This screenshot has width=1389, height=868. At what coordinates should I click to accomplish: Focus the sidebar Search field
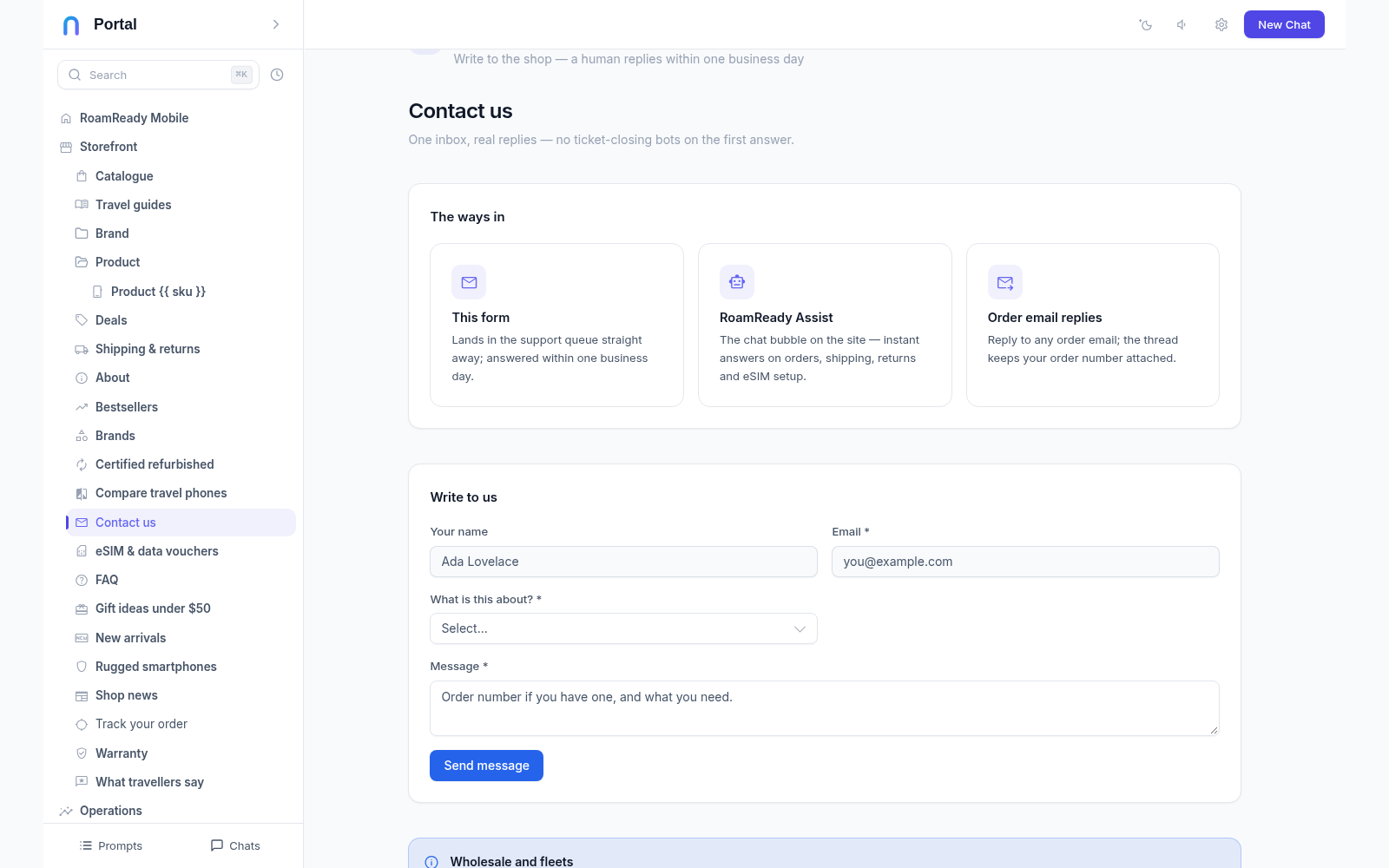pos(158,75)
